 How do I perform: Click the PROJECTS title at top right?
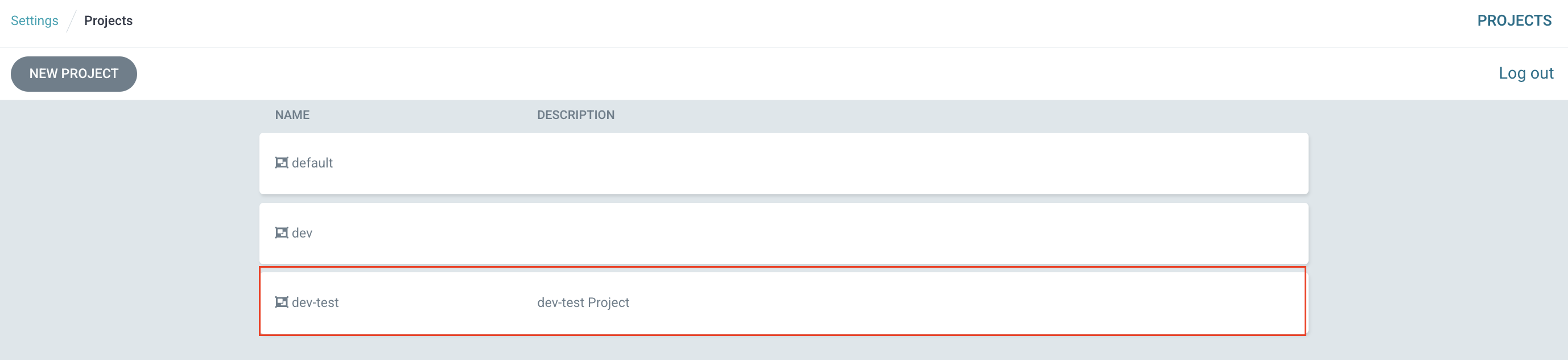pyautogui.click(x=1514, y=21)
